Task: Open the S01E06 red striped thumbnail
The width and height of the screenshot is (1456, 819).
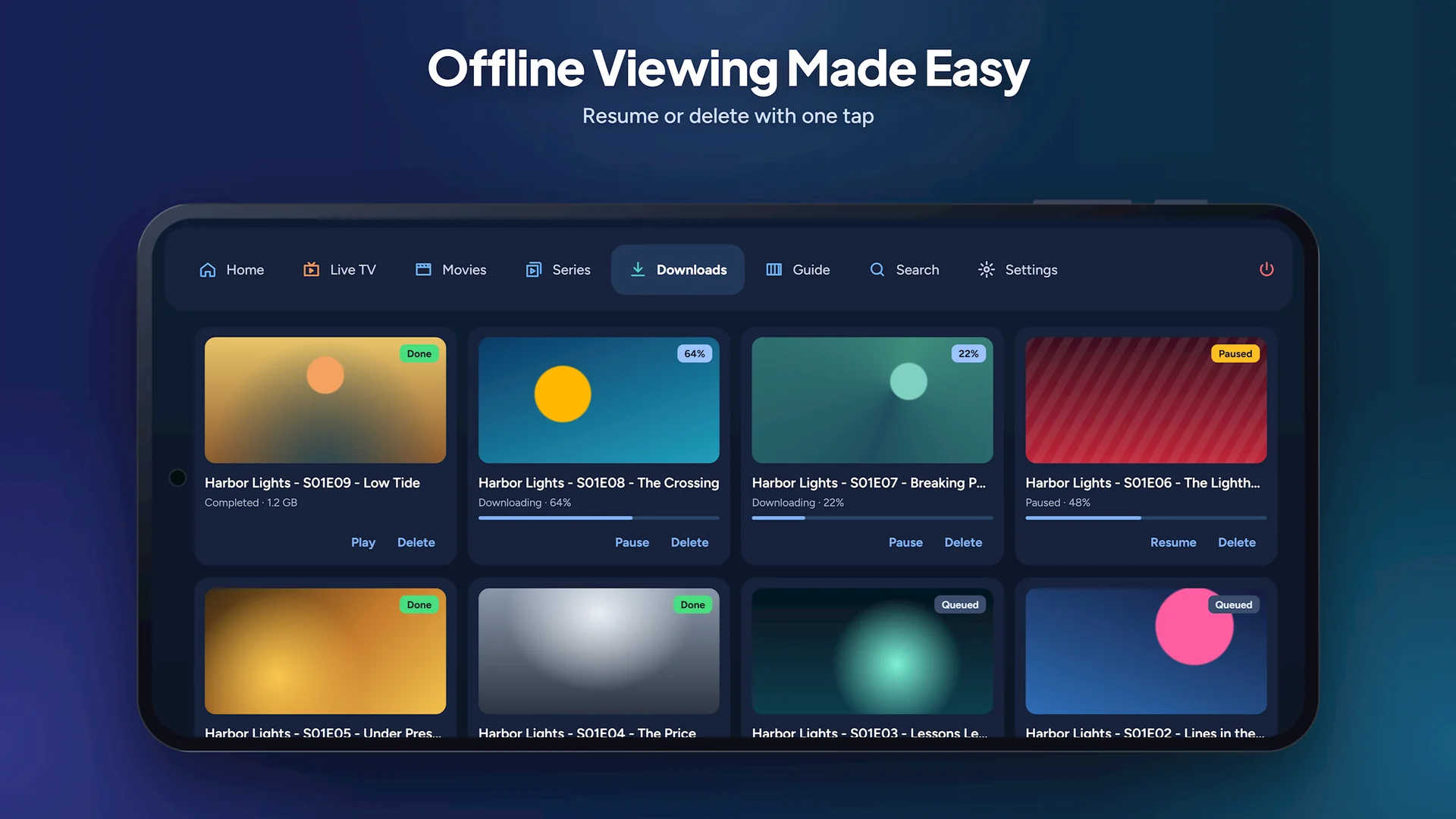Action: click(1146, 400)
